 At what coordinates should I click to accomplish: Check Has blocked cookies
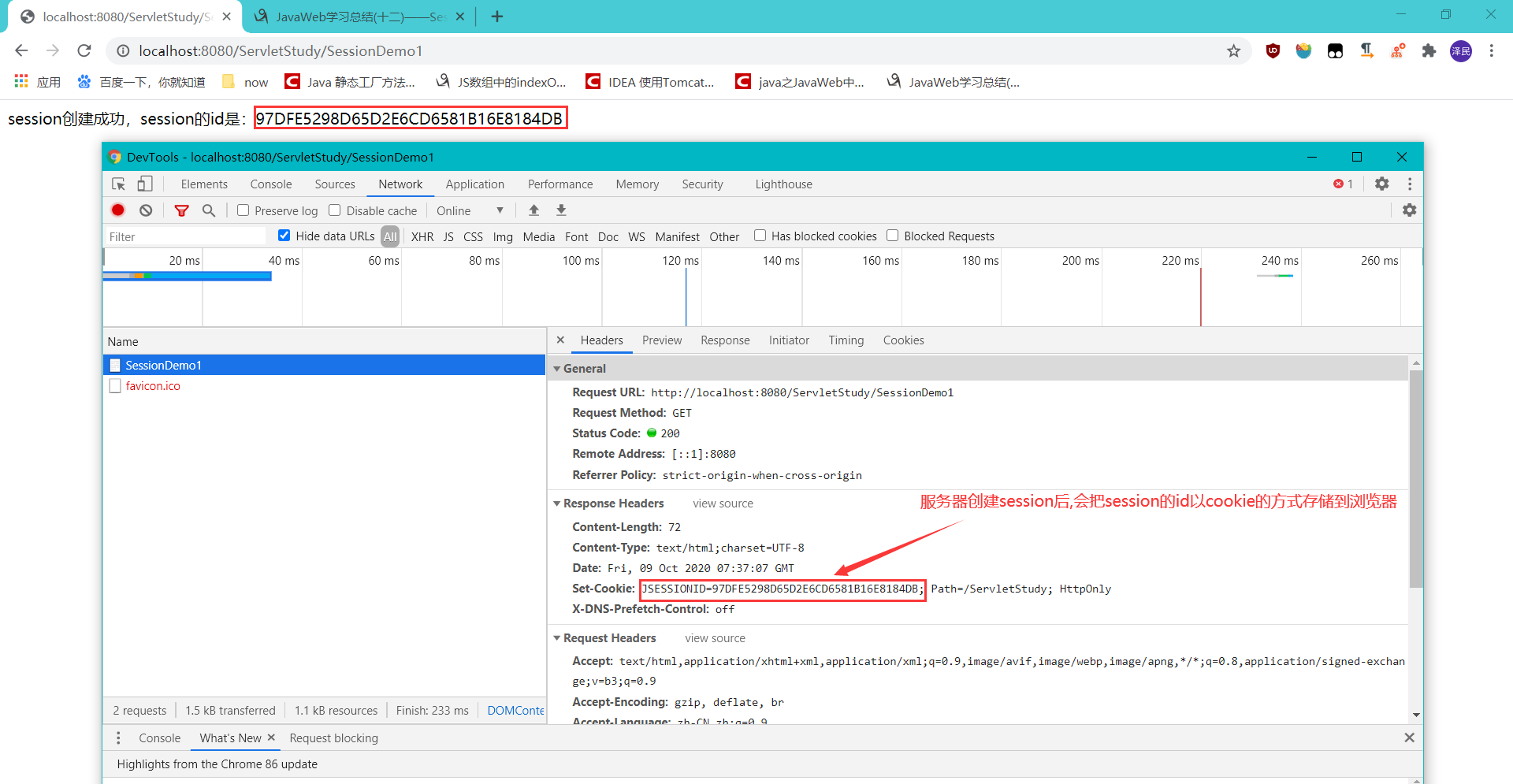(760, 236)
